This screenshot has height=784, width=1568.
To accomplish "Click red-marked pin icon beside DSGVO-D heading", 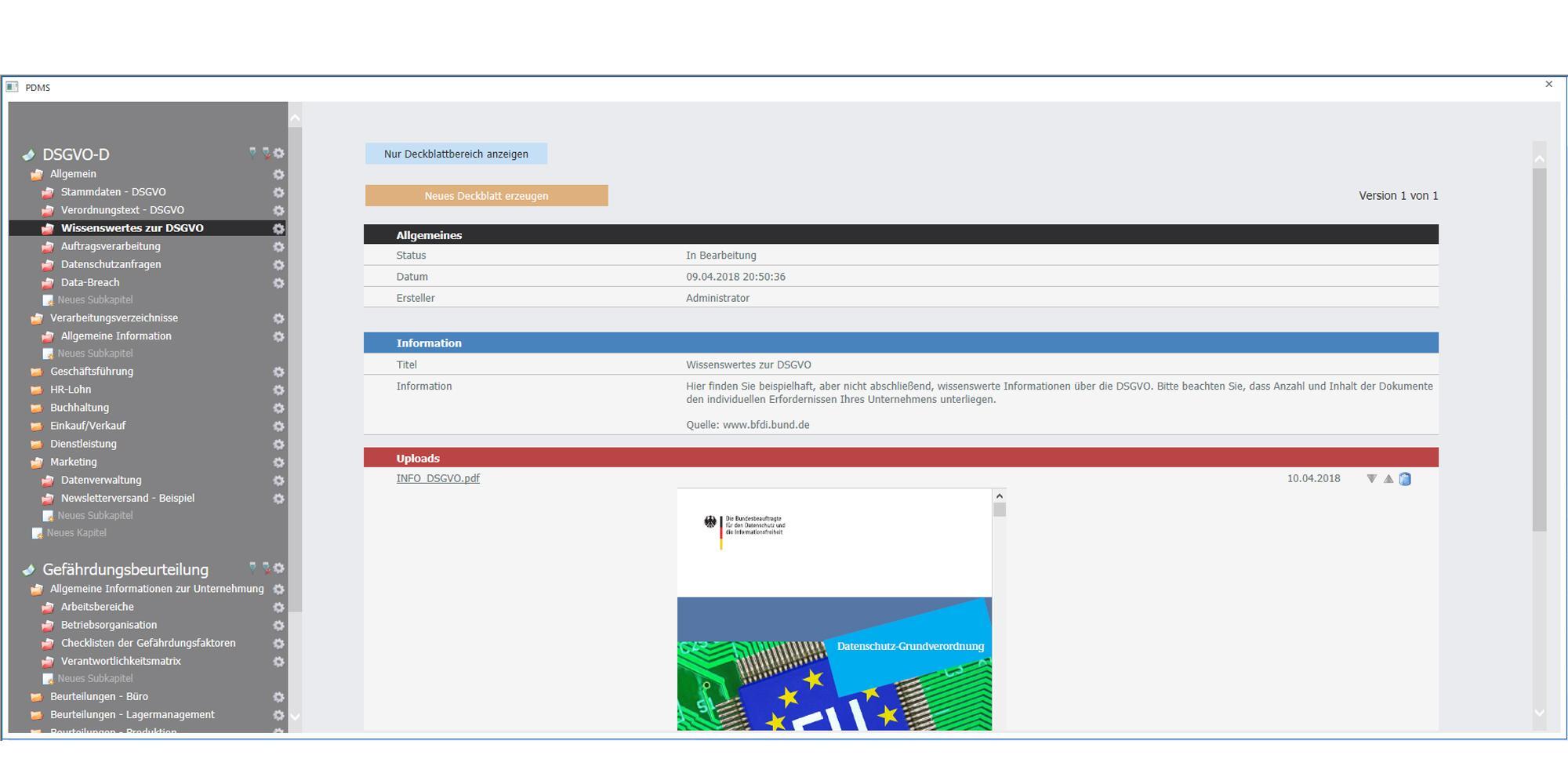I will (266, 153).
